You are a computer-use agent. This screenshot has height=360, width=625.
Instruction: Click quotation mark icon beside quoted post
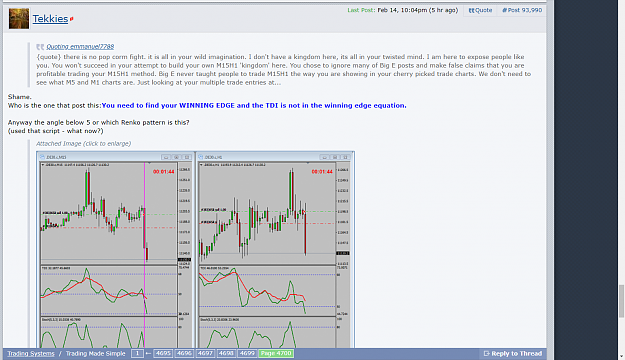[x=40, y=47]
